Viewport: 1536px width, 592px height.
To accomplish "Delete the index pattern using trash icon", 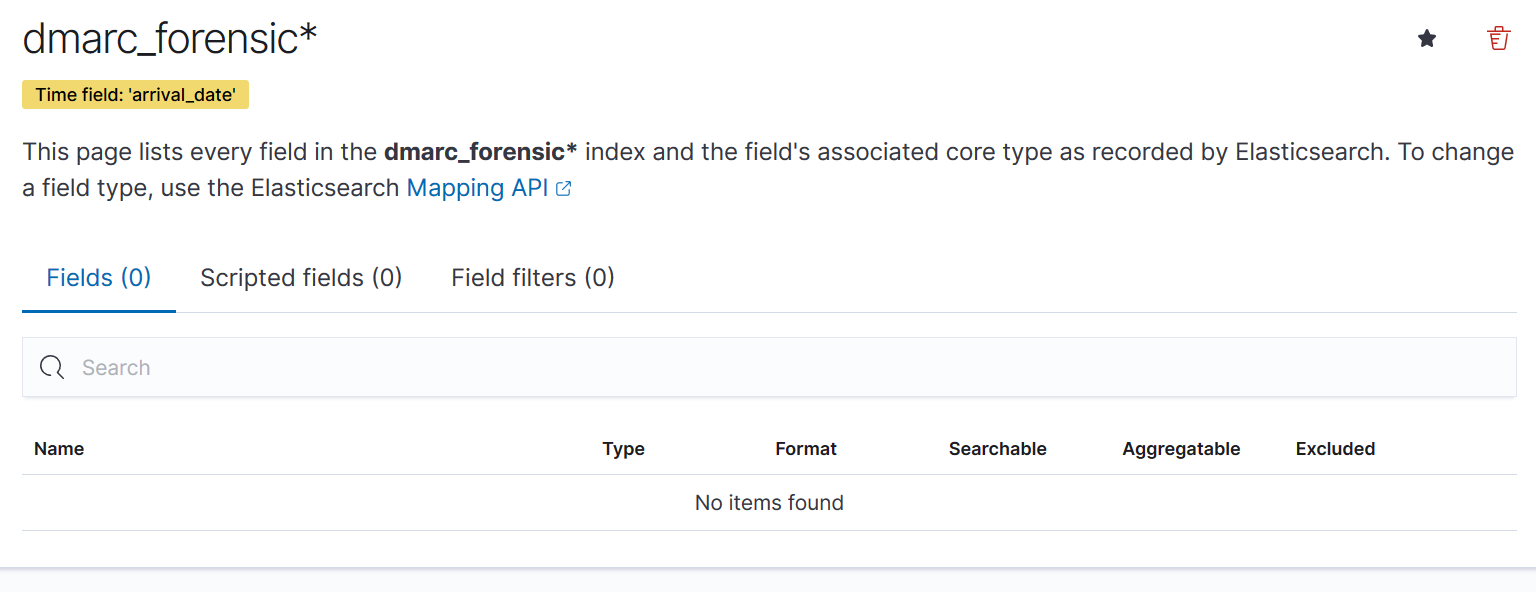I will tap(1498, 39).
